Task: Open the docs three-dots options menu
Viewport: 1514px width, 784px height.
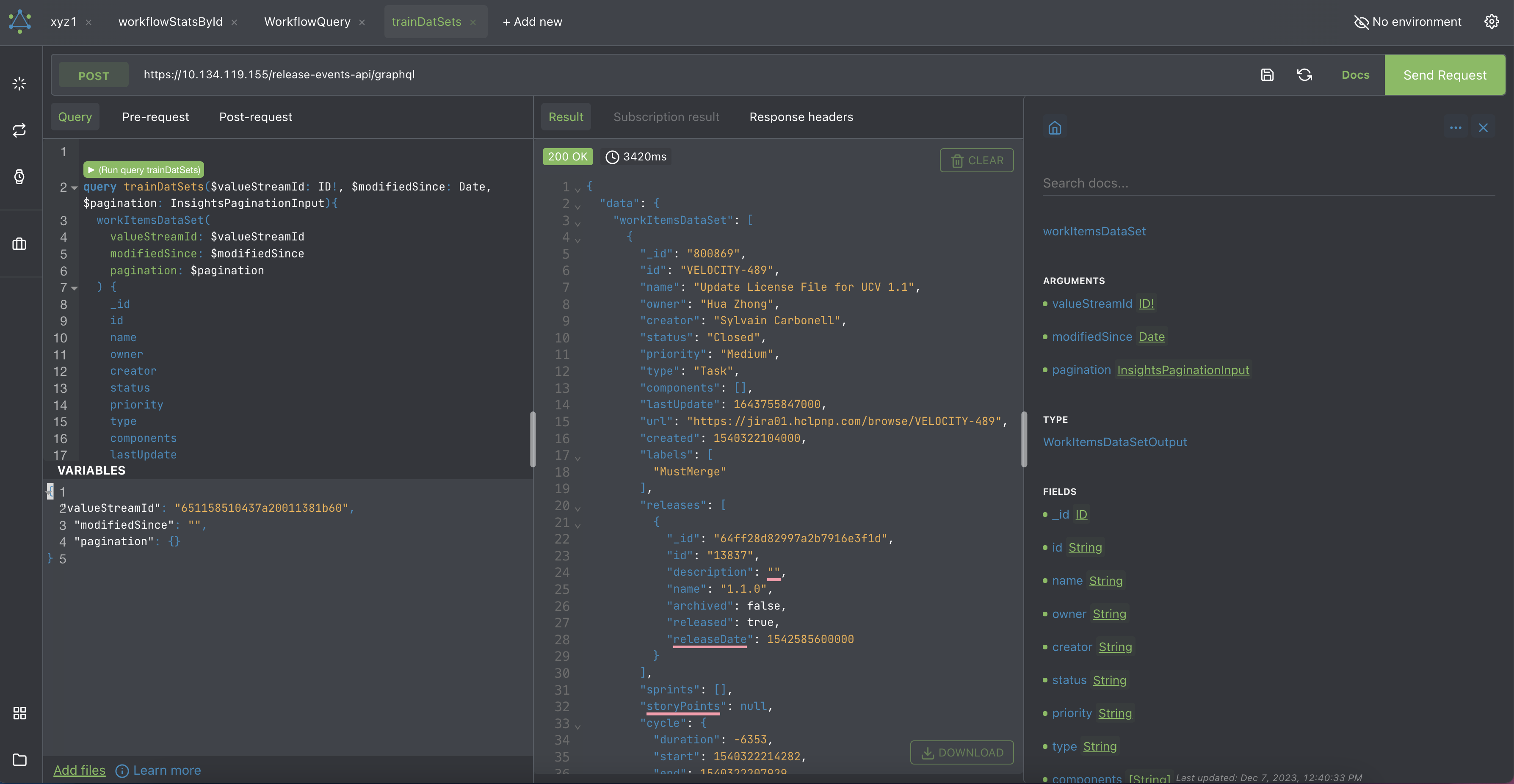Action: coord(1455,127)
